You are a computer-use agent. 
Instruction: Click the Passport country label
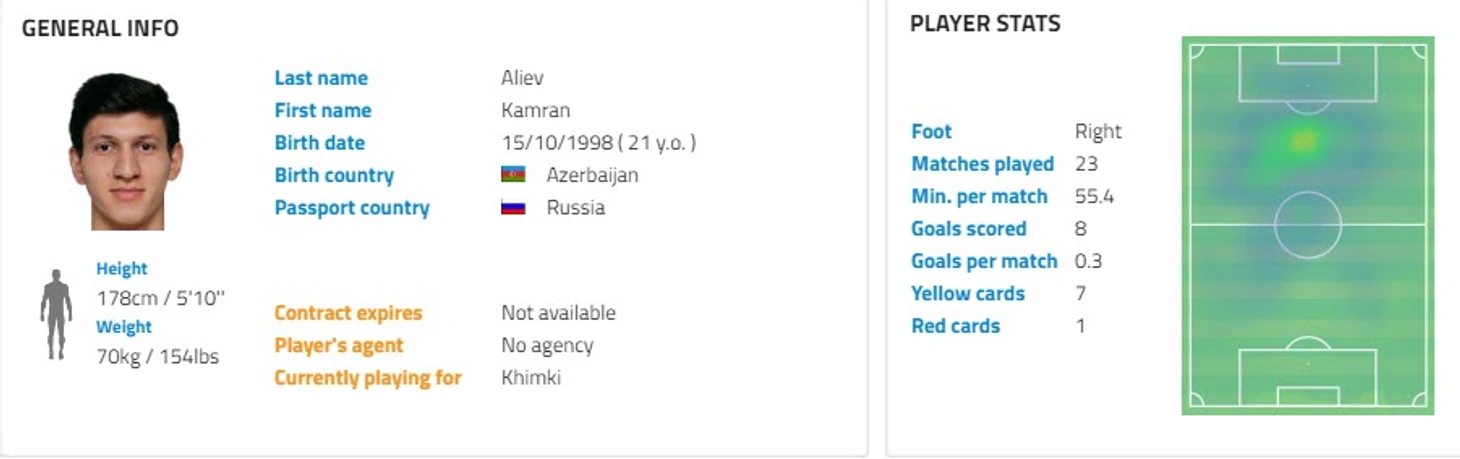click(352, 208)
